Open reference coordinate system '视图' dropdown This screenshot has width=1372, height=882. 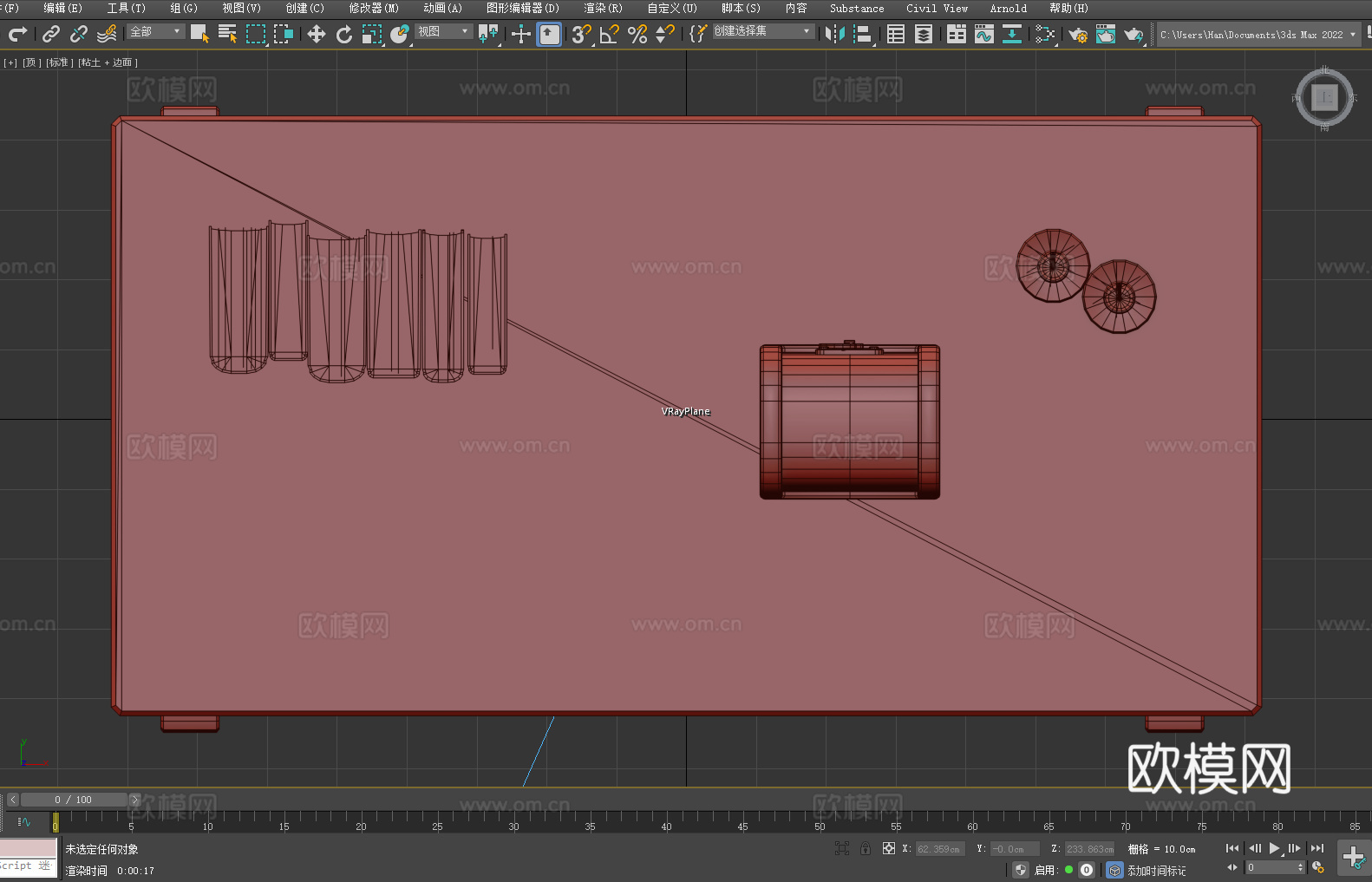(x=443, y=31)
